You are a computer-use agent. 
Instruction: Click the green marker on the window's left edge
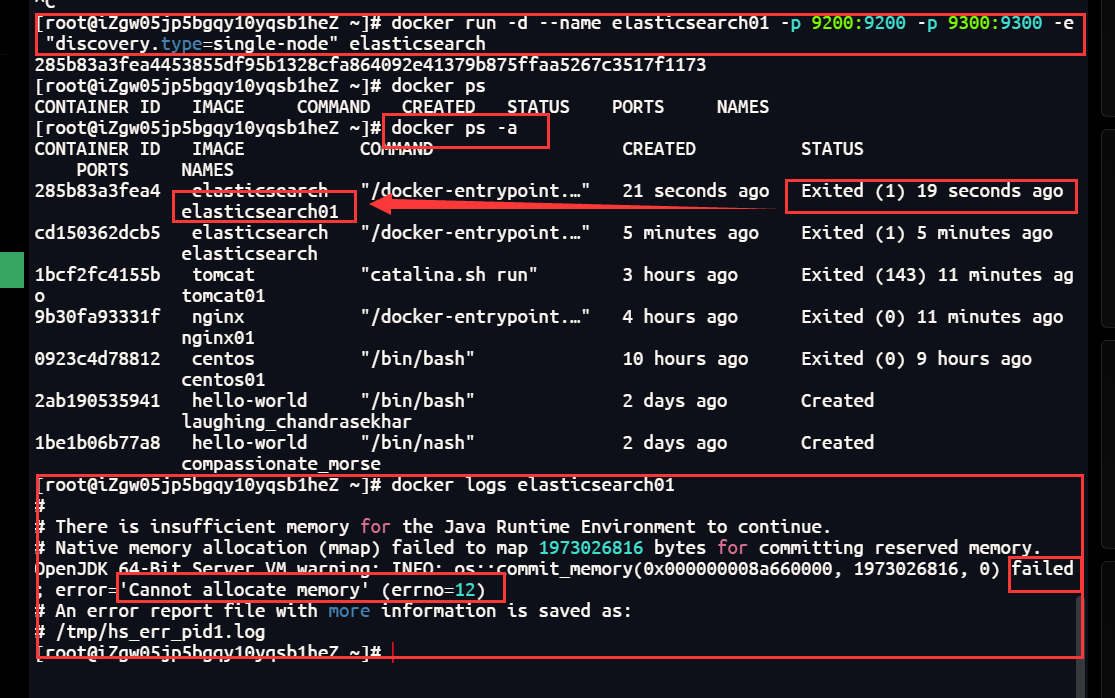coord(11,270)
